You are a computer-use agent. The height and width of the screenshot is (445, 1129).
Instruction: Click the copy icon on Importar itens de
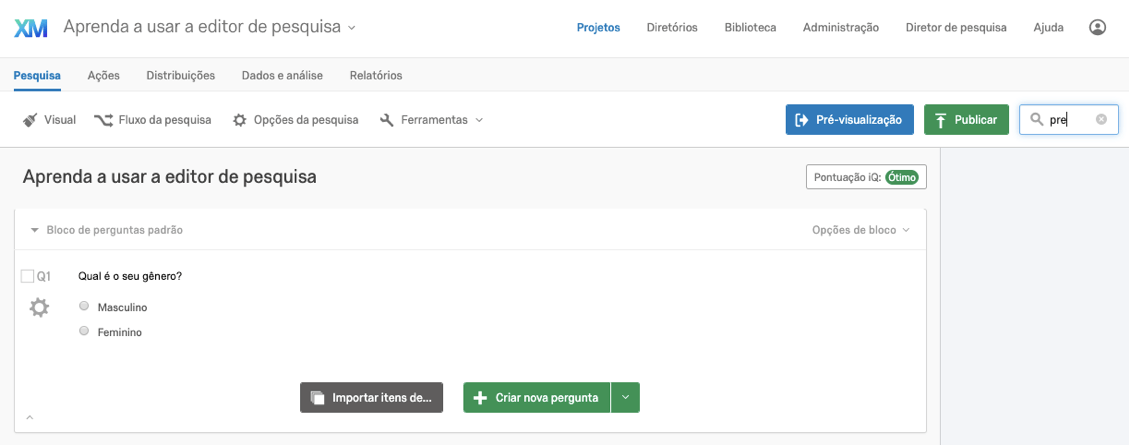click(318, 397)
